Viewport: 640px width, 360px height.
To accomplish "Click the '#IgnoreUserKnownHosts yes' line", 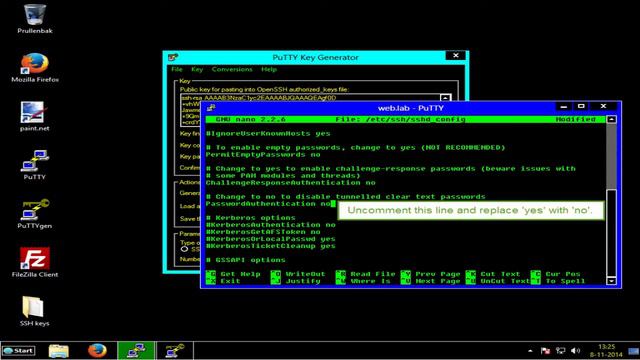I will [x=268, y=133].
